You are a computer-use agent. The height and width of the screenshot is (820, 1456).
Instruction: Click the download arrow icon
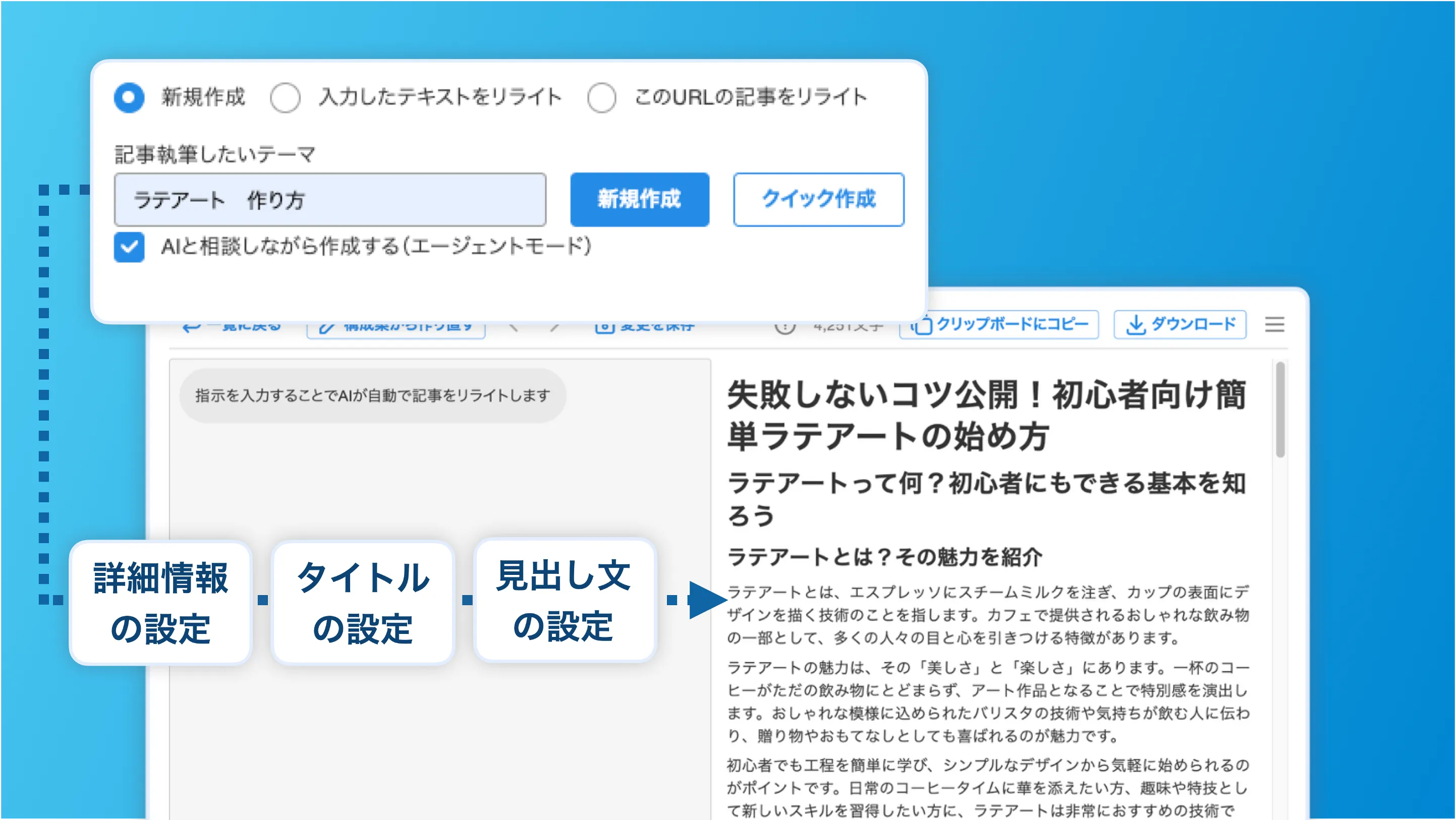pos(1136,325)
